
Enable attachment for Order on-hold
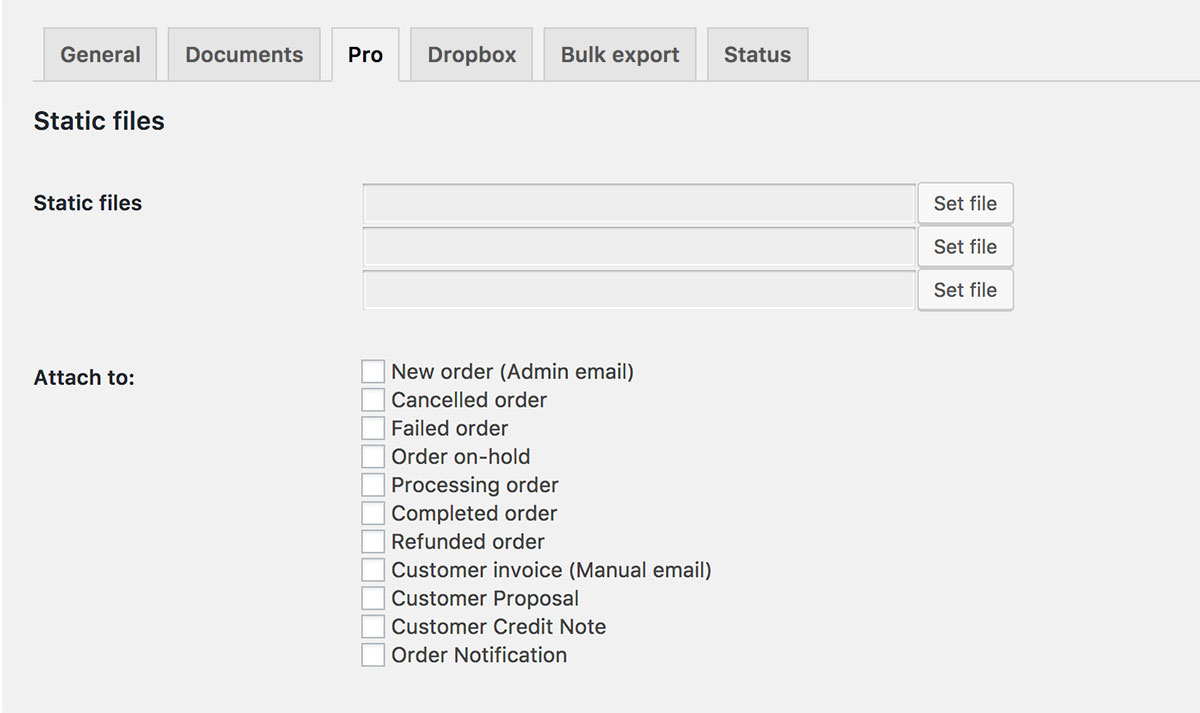(373, 457)
